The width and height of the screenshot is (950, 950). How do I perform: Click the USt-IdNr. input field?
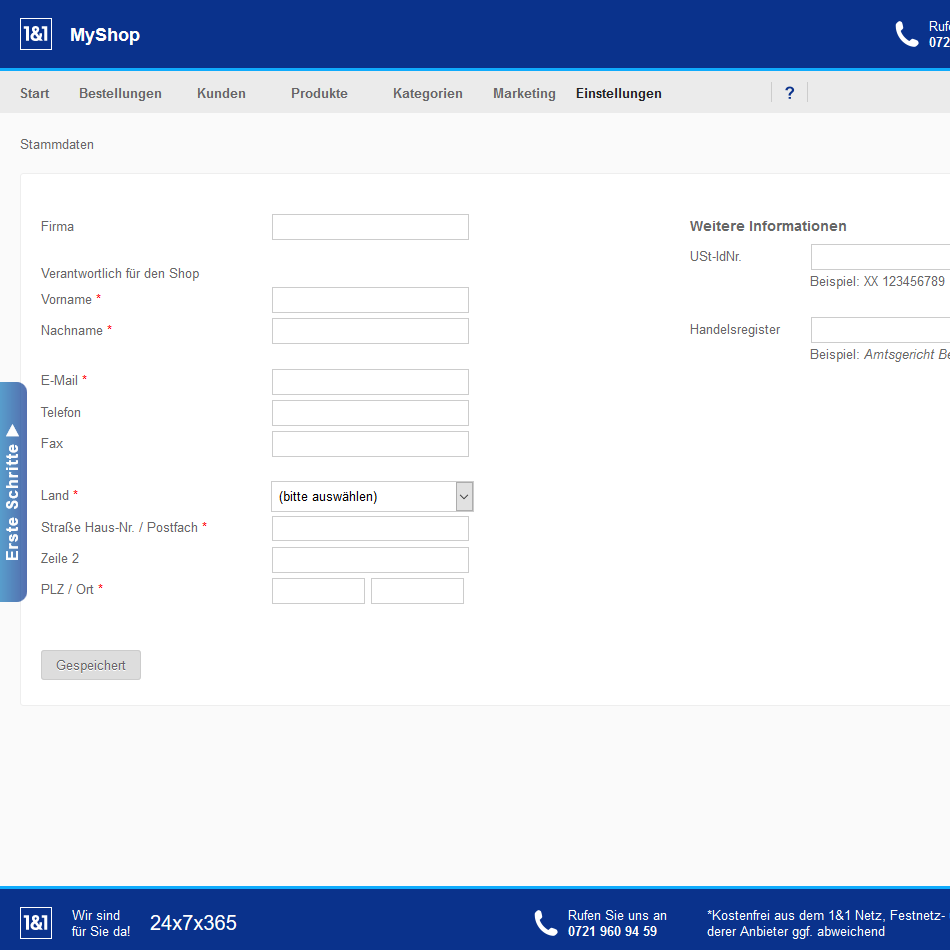pyautogui.click(x=880, y=257)
